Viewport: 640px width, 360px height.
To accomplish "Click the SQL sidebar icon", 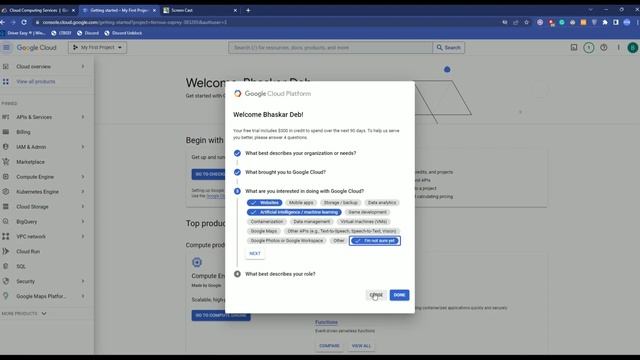I will pyautogui.click(x=6, y=266).
